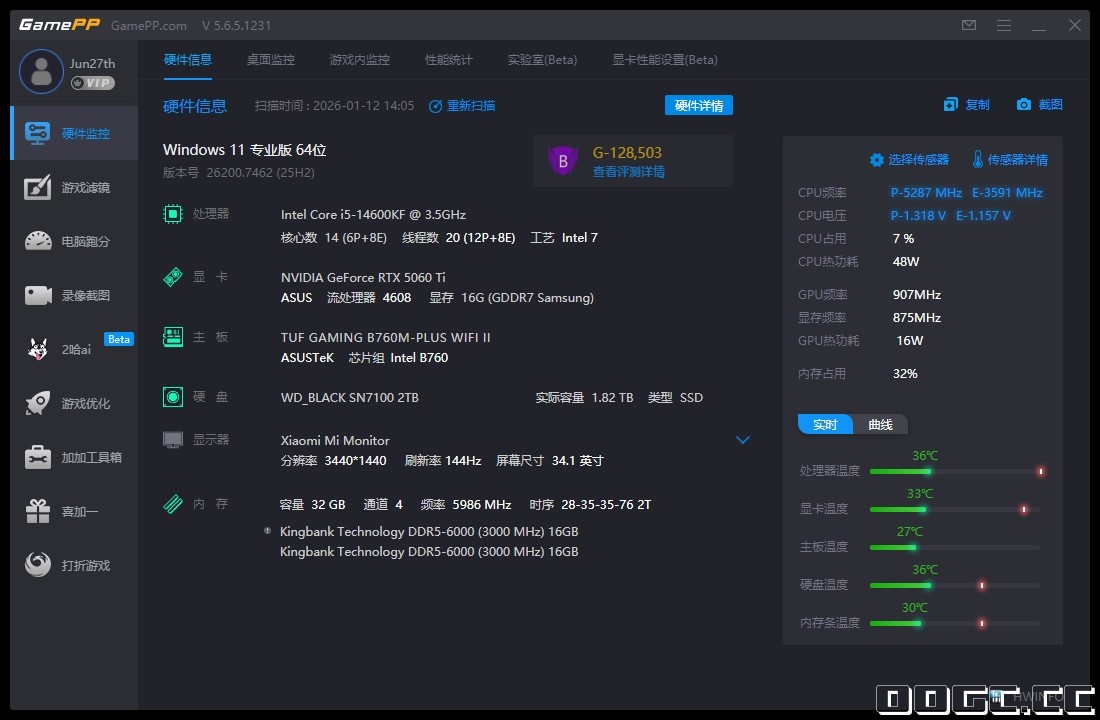Switch temperature view to 曲线 mode
Image resolution: width=1100 pixels, height=720 pixels.
tap(880, 424)
